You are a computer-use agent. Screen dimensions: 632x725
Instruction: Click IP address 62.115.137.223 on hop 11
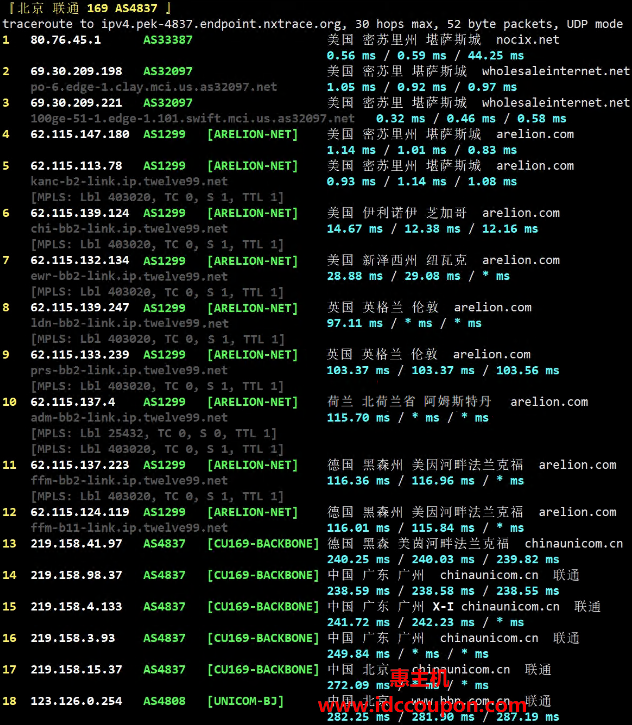pyautogui.click(x=79, y=464)
